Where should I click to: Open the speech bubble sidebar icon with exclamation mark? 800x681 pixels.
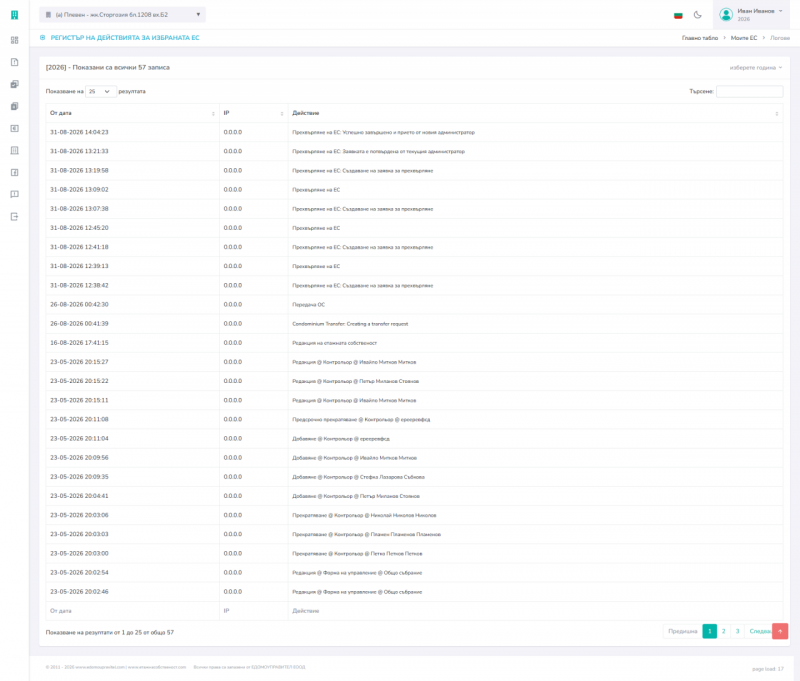[14, 194]
